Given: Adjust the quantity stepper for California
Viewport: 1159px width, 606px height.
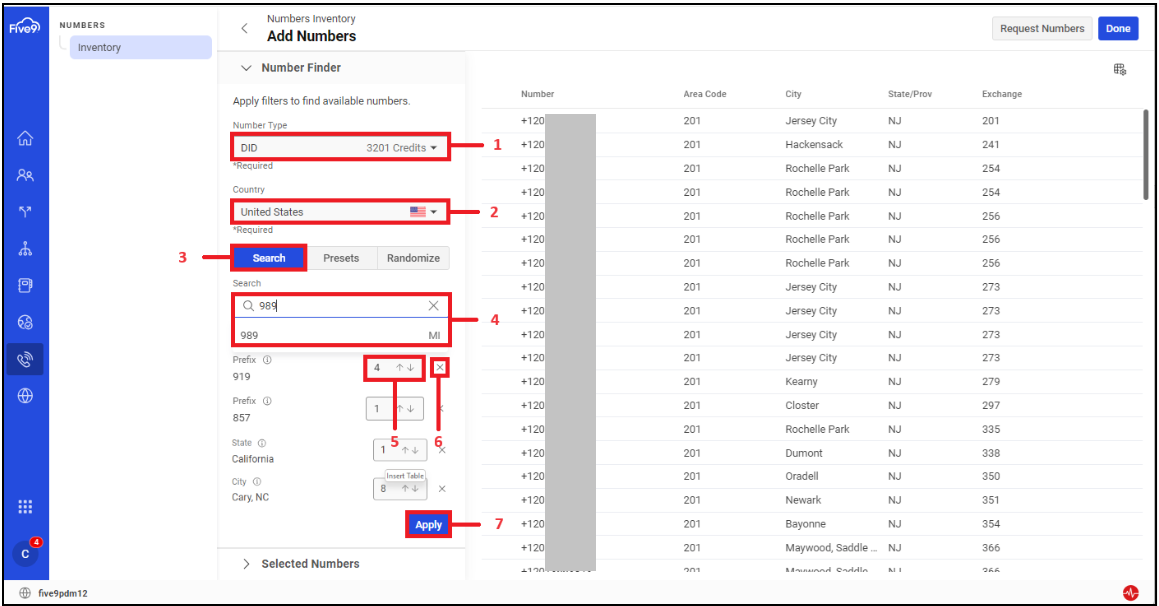Looking at the screenshot, I should (x=400, y=450).
